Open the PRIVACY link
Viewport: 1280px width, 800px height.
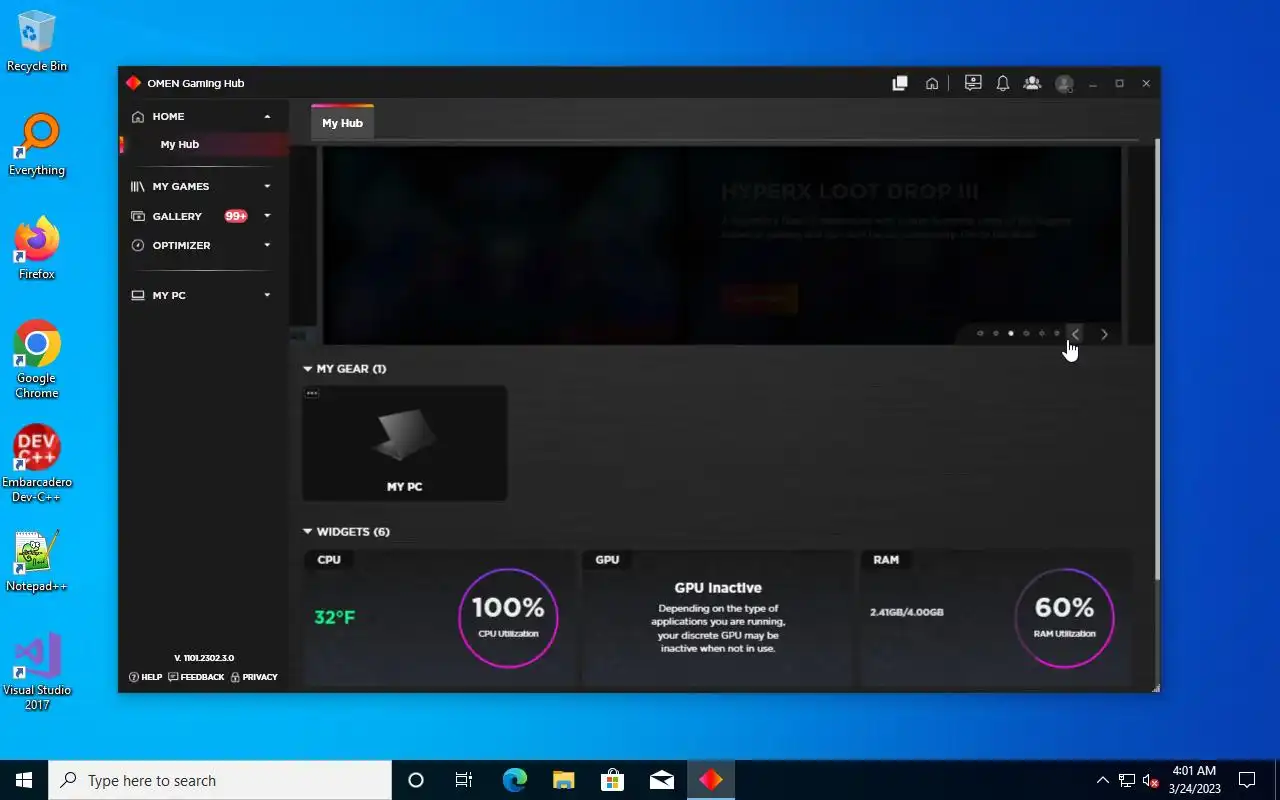[254, 677]
